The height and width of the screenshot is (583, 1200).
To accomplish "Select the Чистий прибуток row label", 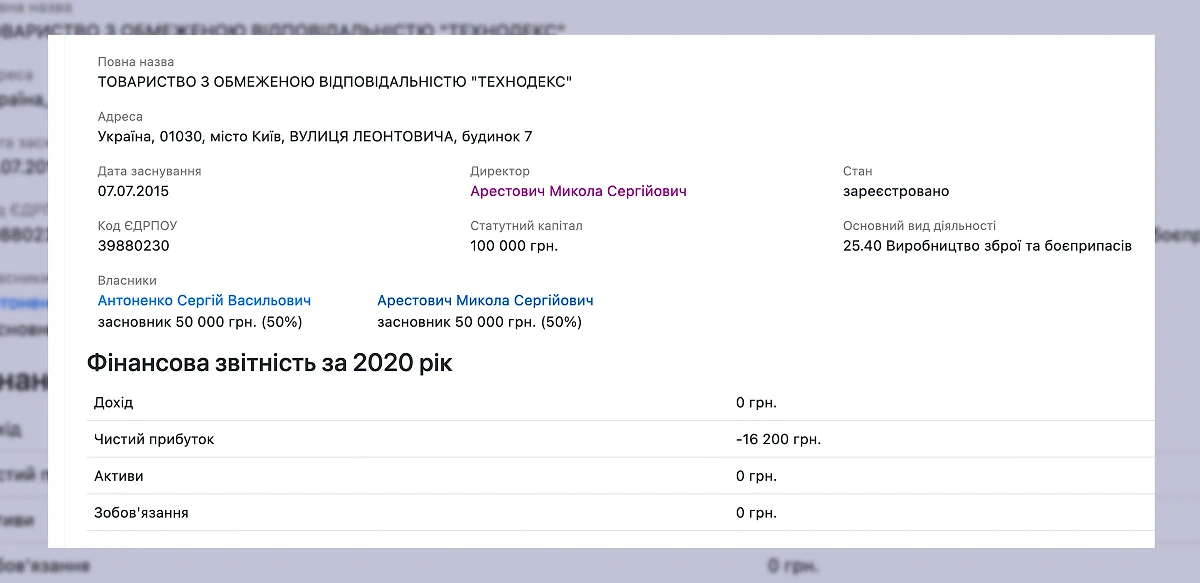I will pos(154,439).
